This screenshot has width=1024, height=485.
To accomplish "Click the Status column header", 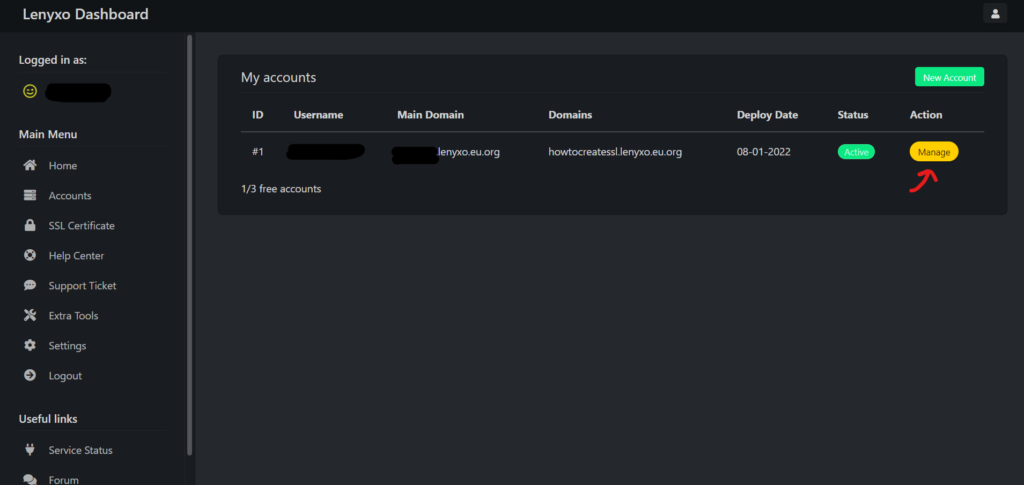I will pos(853,115).
